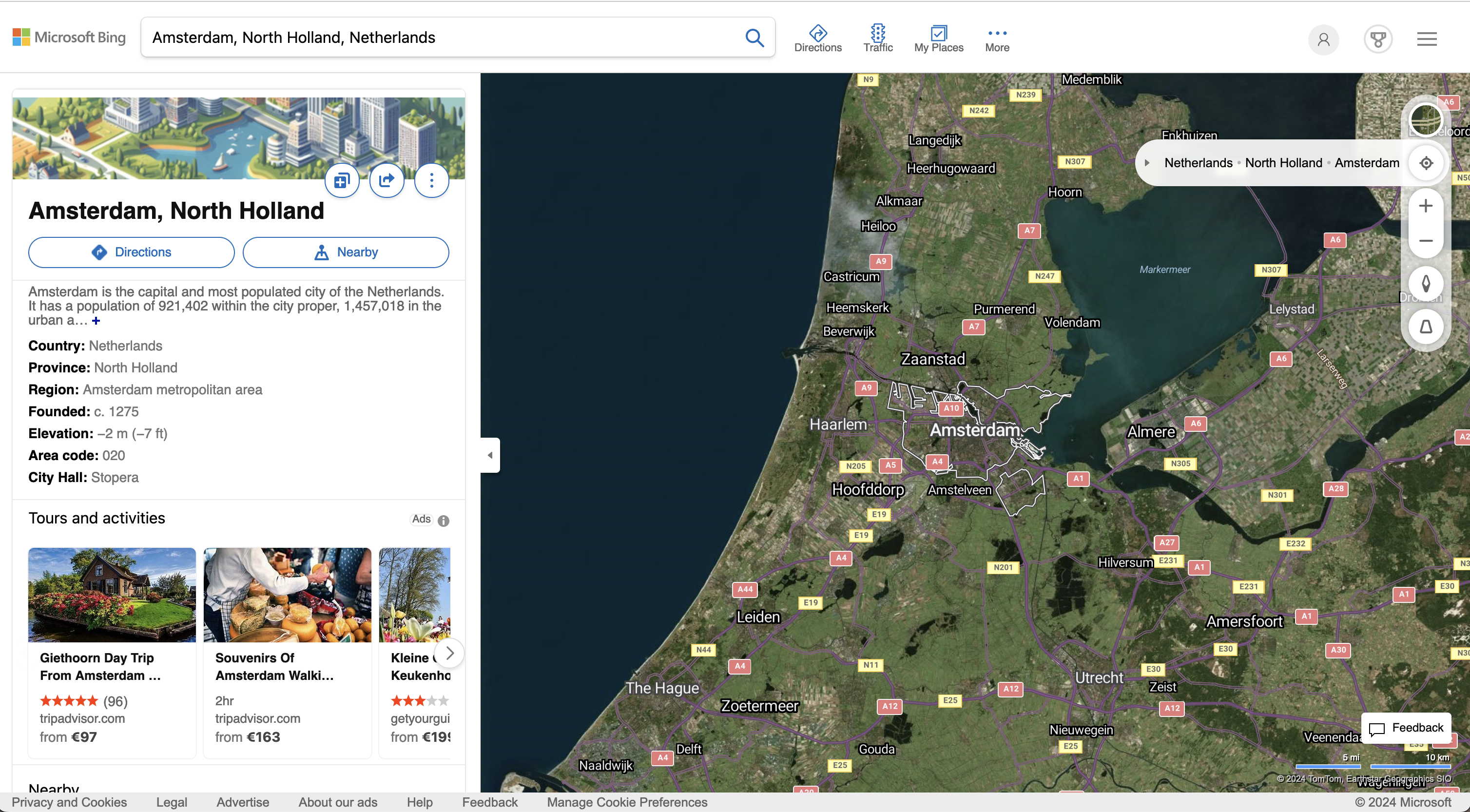The width and height of the screenshot is (1470, 812).
Task: Open Directions from top toolbar
Action: [817, 38]
